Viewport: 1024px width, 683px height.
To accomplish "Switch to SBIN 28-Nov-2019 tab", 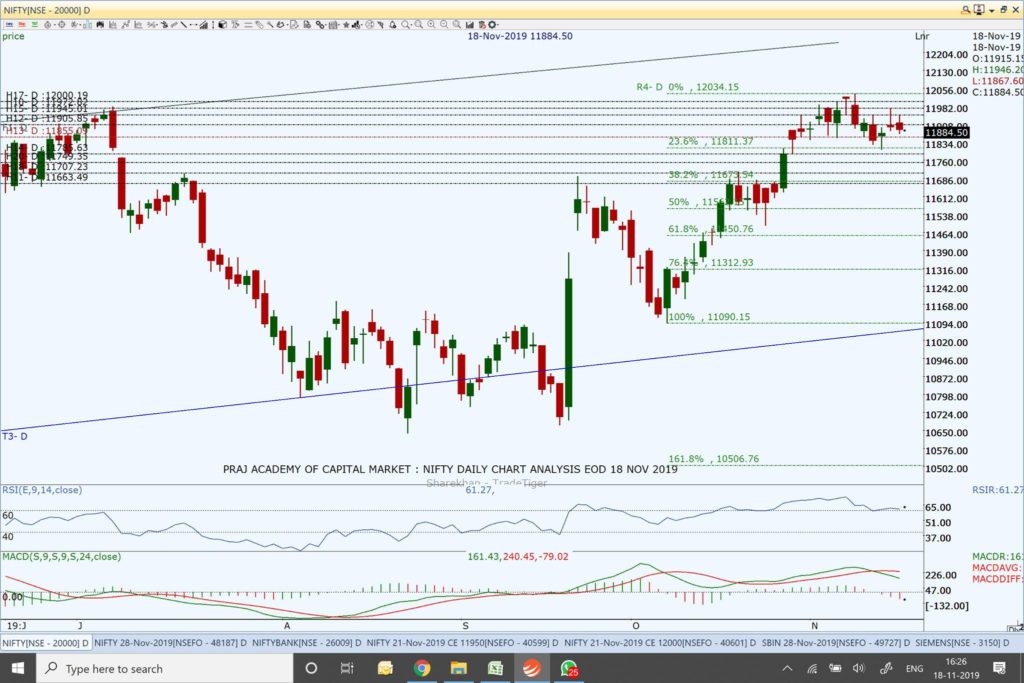I will tap(835, 643).
